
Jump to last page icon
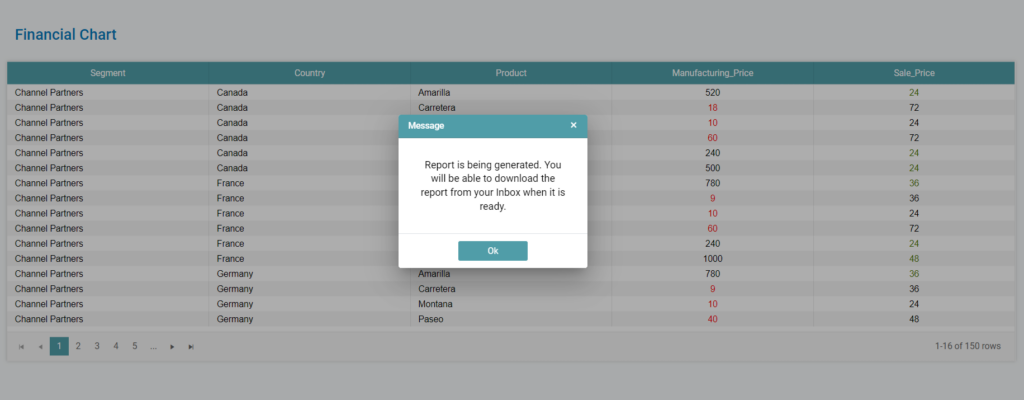191,347
